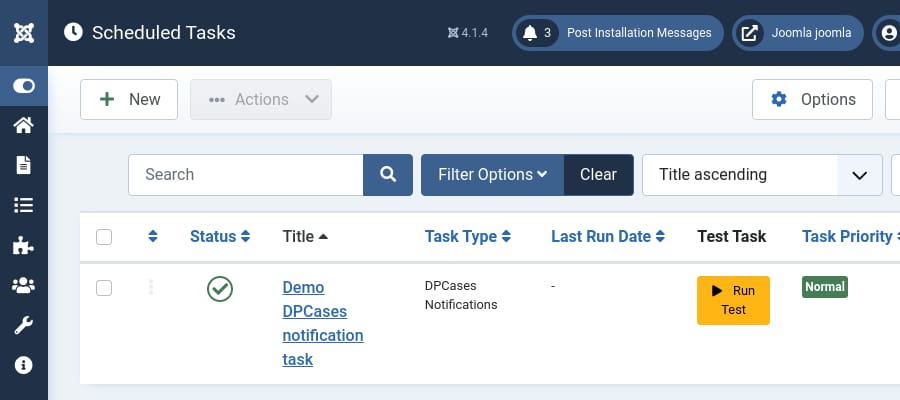Run Test for the Demo task
Screen dimensions: 900x400
point(734,300)
